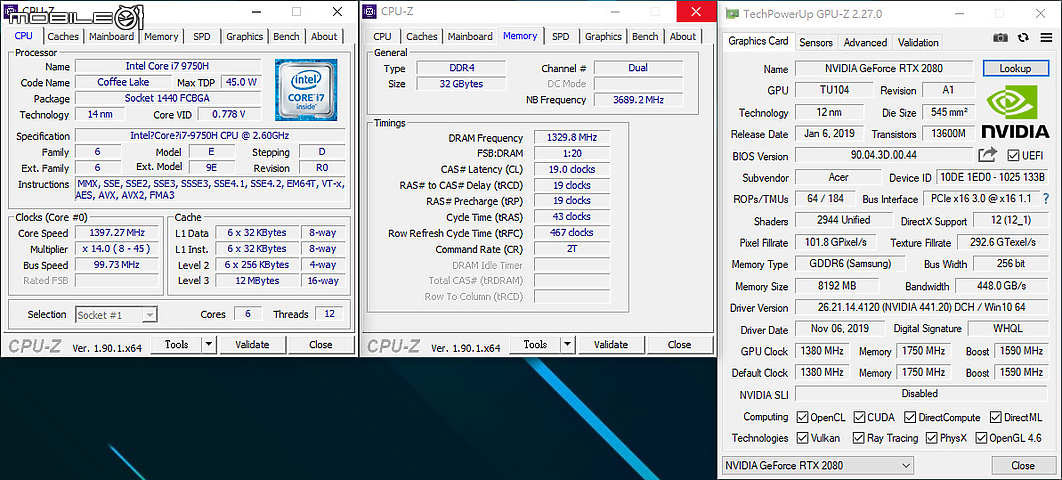Toggle the Vulkan checkbox
Viewport: 1062px width, 480px height.
803,438
